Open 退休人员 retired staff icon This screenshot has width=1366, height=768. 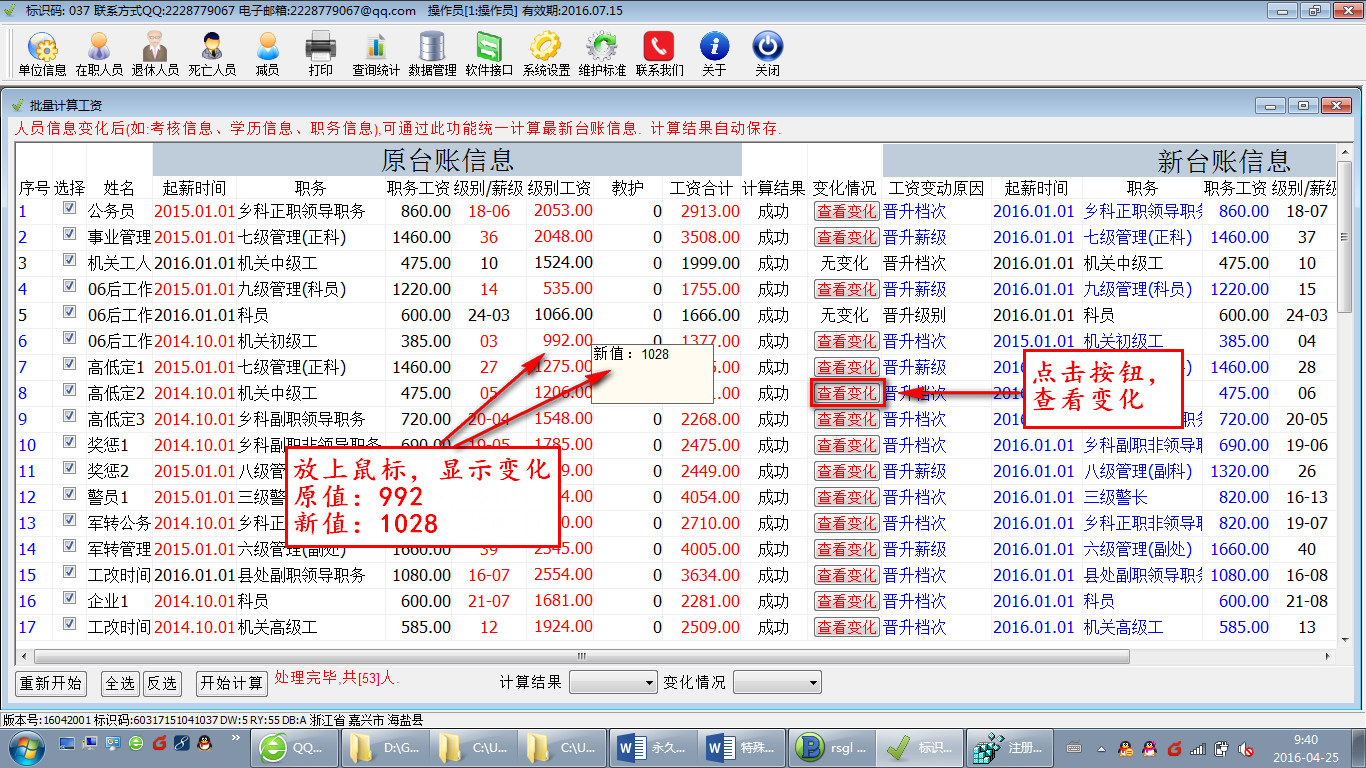(x=155, y=53)
